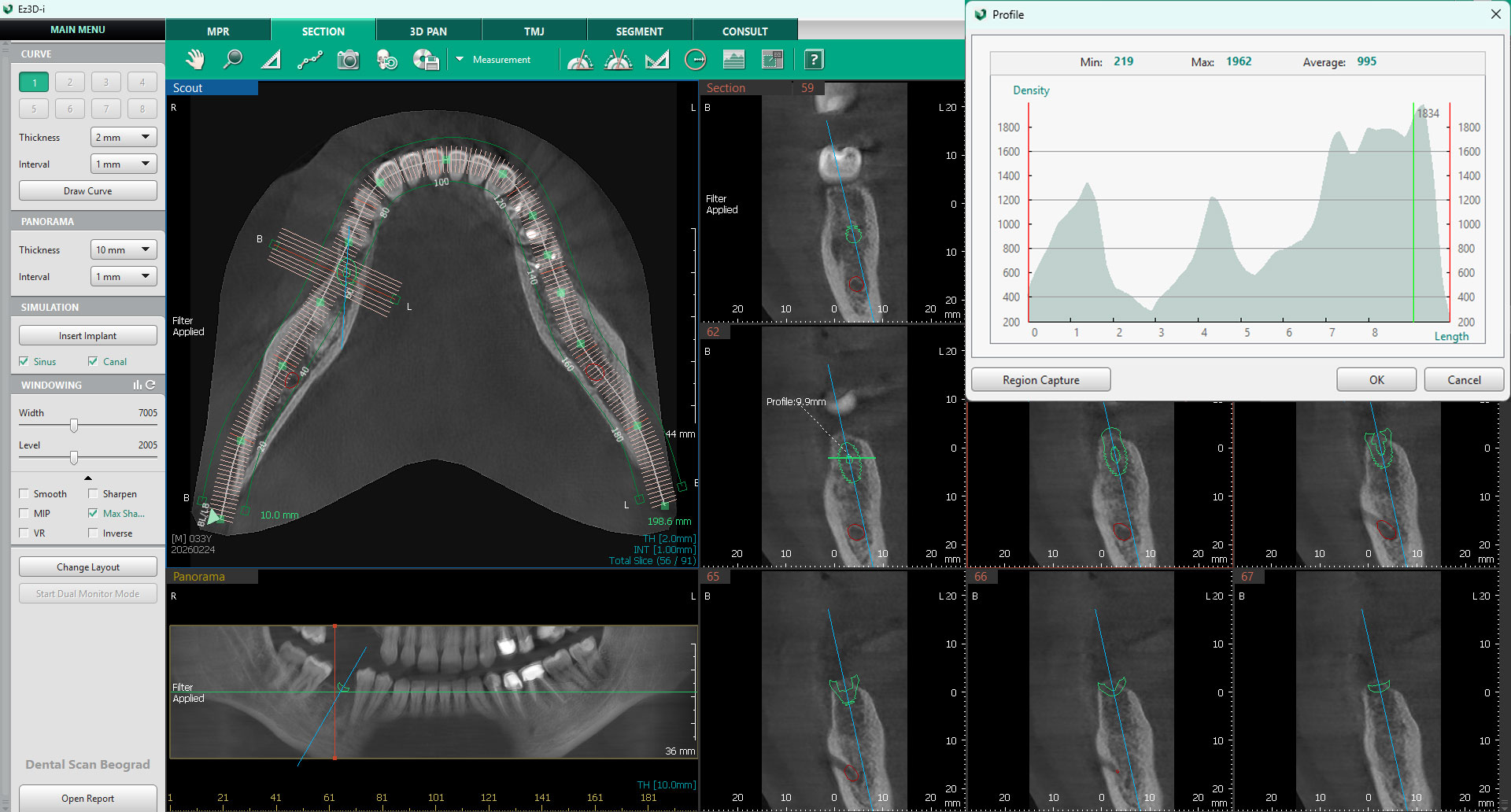
Task: Open the Curve Interval dropdown
Action: 124,164
